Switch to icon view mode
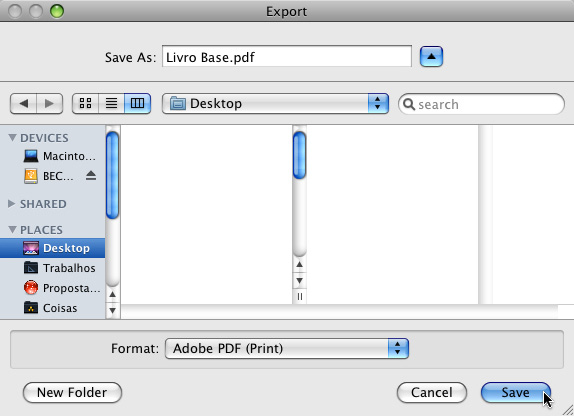Screen dimensions: 574x416 pyautogui.click(x=85, y=104)
